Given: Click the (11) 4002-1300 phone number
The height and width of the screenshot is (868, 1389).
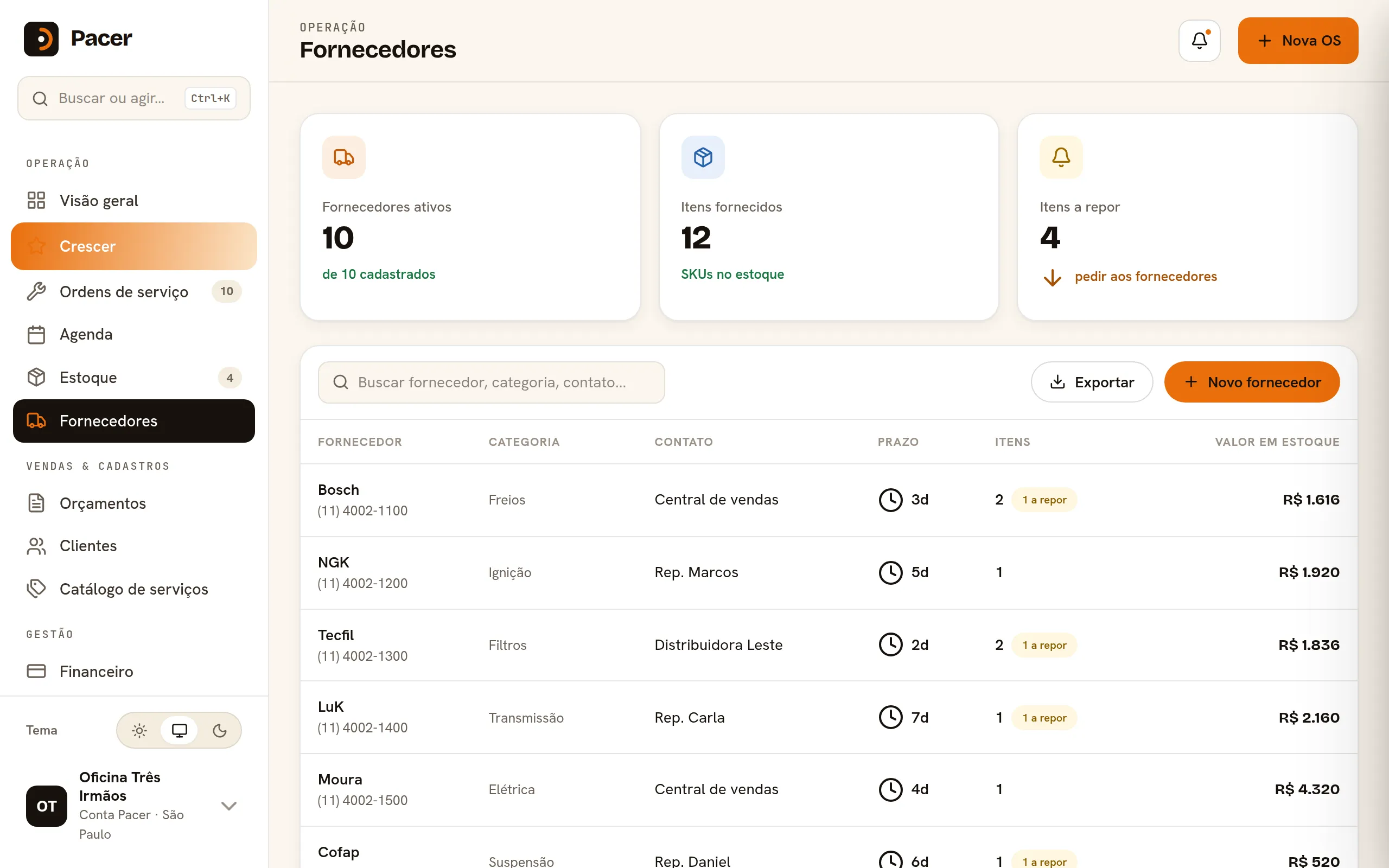Looking at the screenshot, I should [x=363, y=655].
